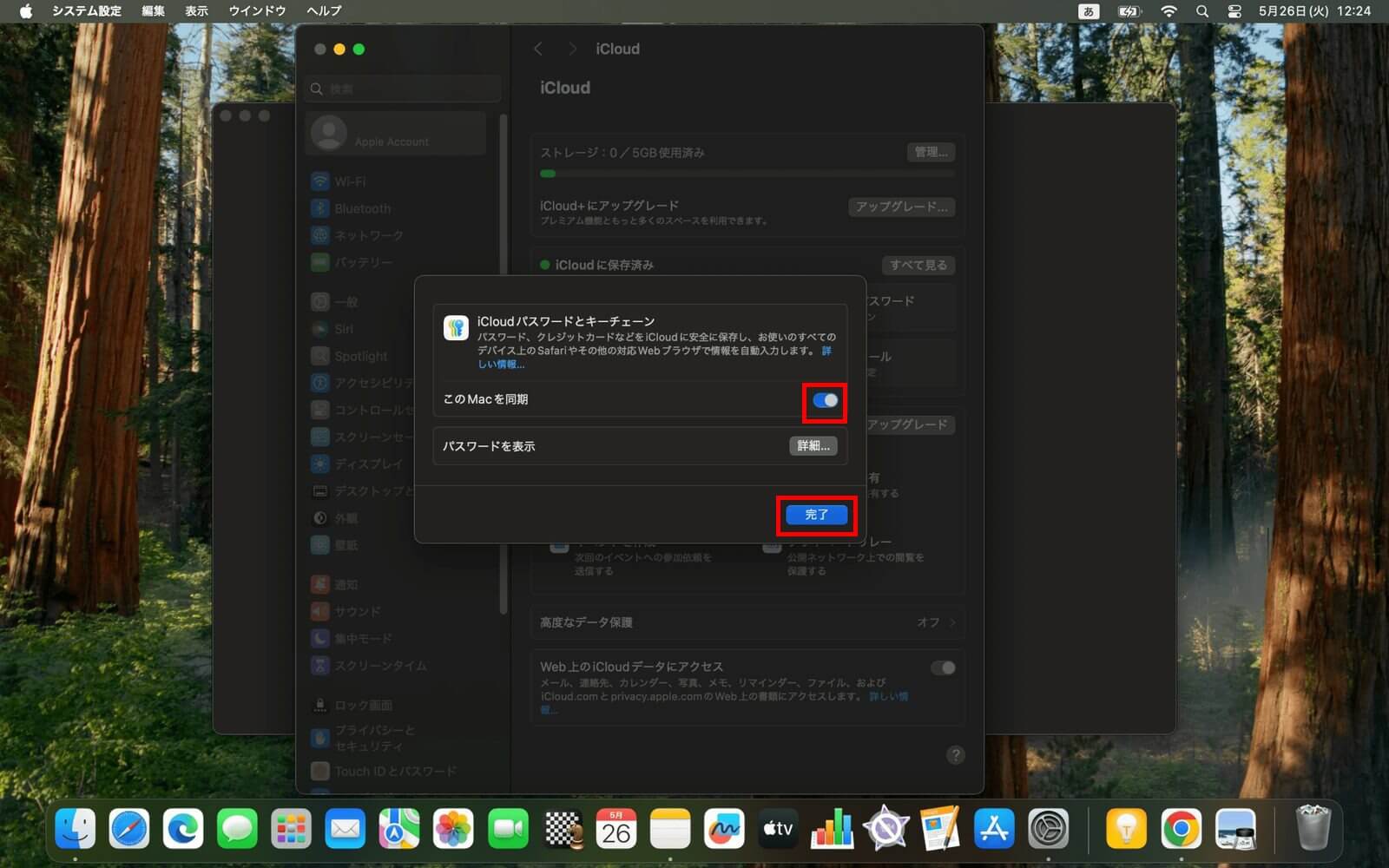The image size is (1389, 868).
Task: Open Control Center from the menu bar
Action: click(x=1234, y=11)
